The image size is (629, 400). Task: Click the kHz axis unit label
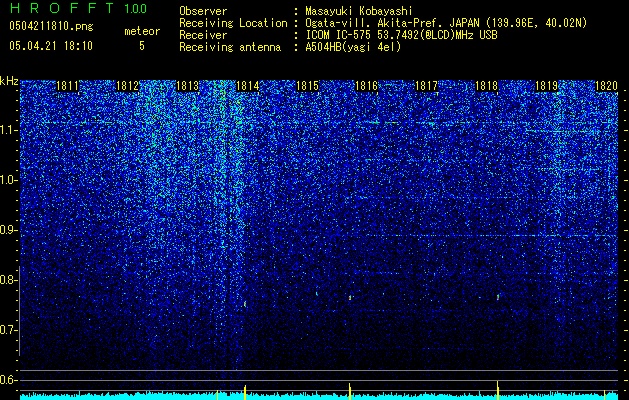click(x=9, y=81)
